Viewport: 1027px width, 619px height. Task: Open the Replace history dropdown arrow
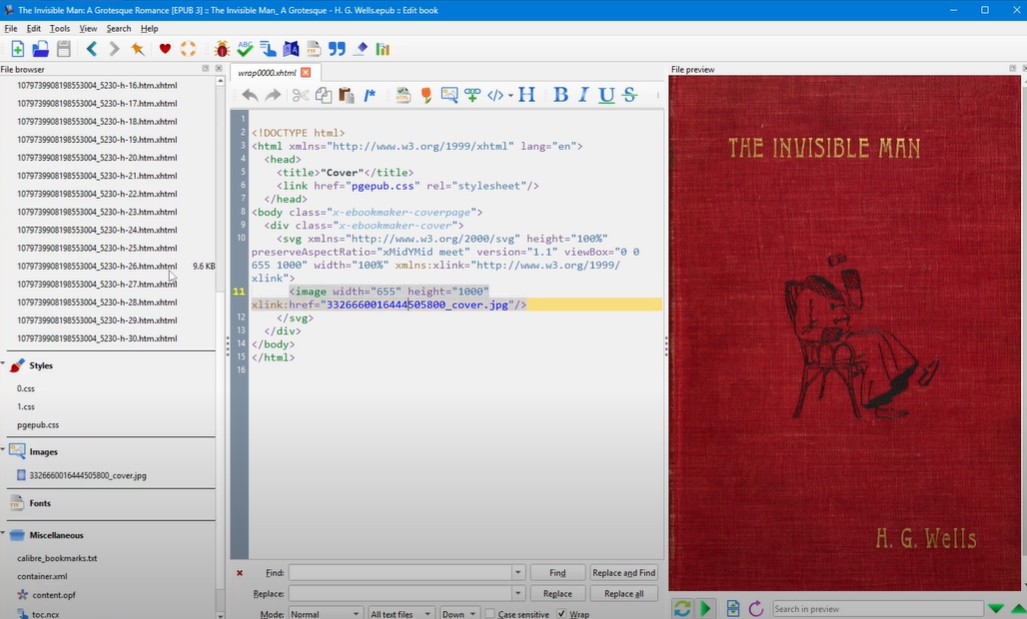pos(517,593)
